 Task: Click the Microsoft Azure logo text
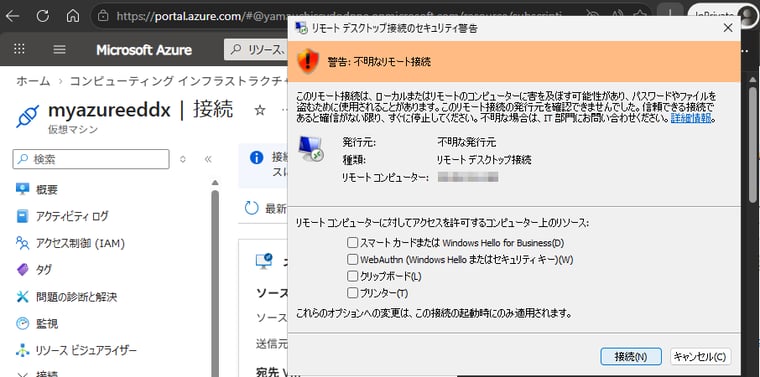coord(144,50)
